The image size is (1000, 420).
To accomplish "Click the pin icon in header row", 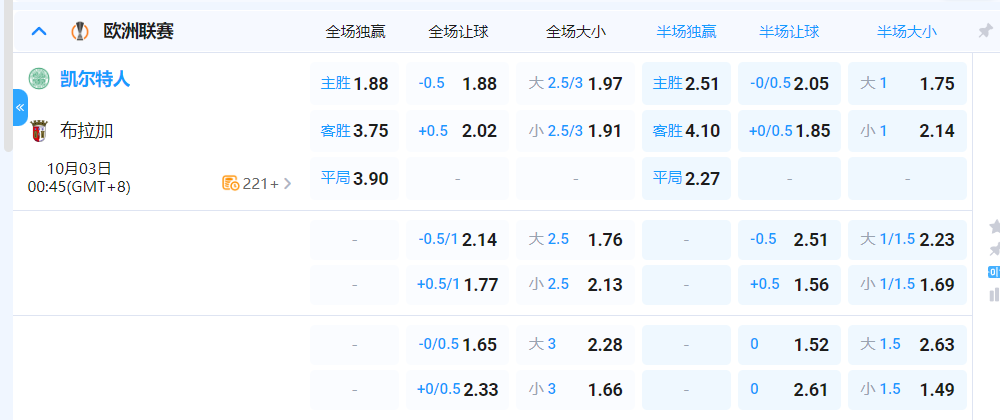I will coord(984,32).
